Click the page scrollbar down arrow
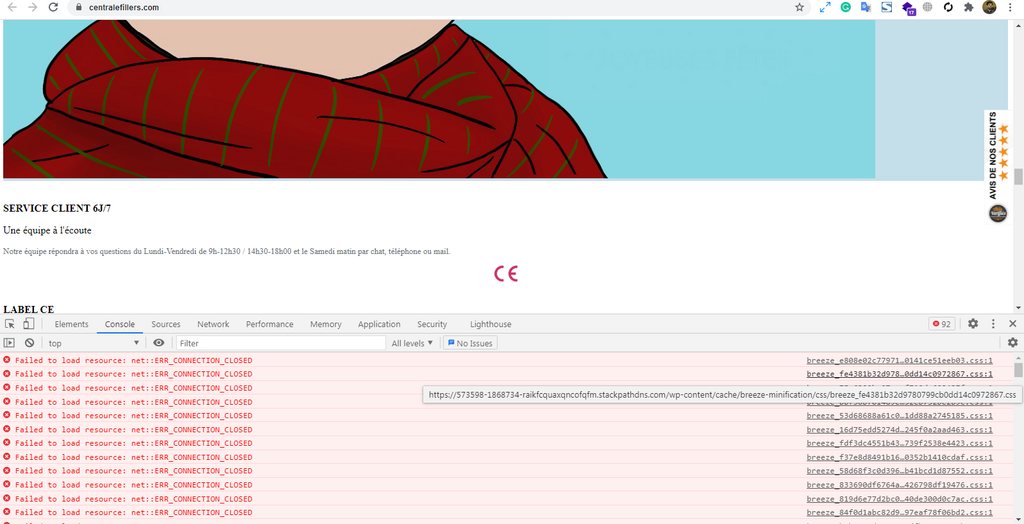Screen dimensions: 1024x524 (x=1018, y=307)
